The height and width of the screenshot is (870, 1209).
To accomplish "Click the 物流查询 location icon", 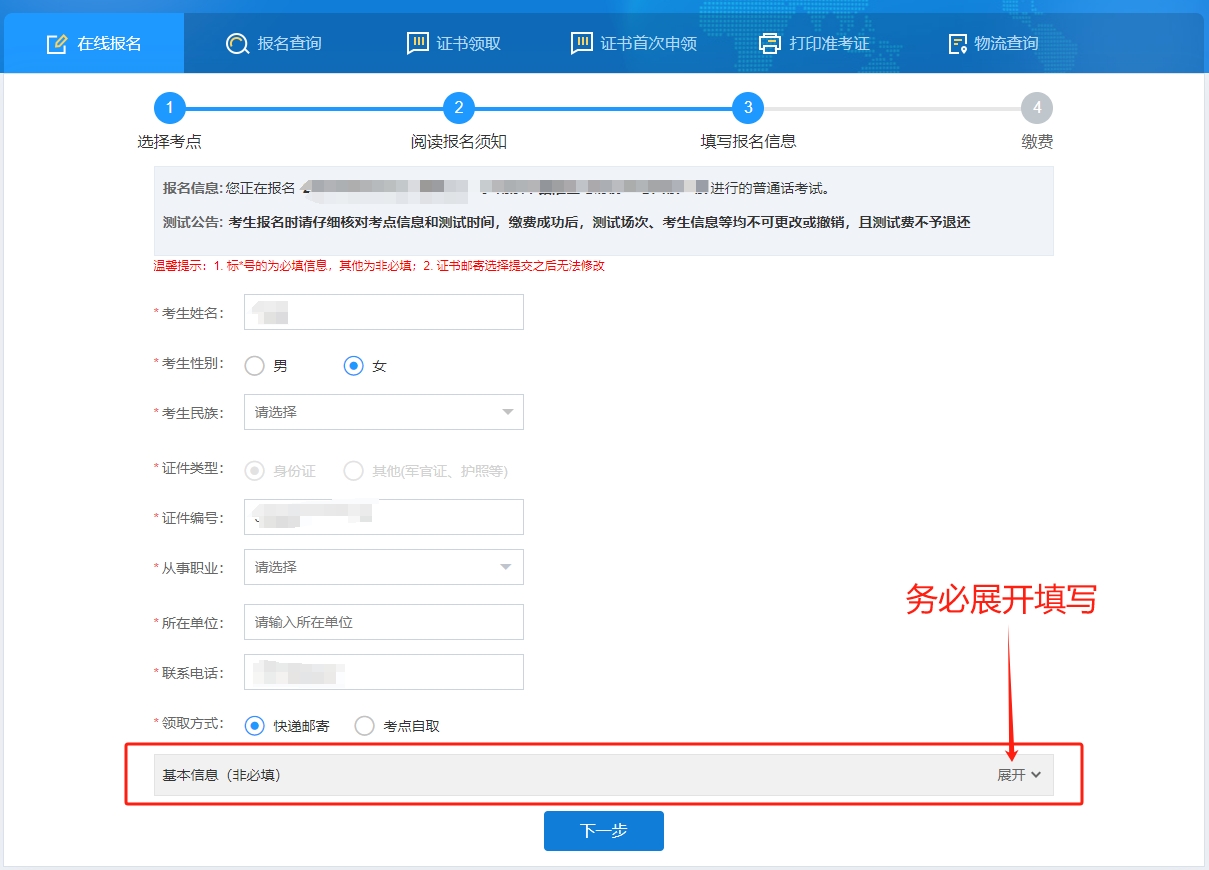I will point(957,44).
